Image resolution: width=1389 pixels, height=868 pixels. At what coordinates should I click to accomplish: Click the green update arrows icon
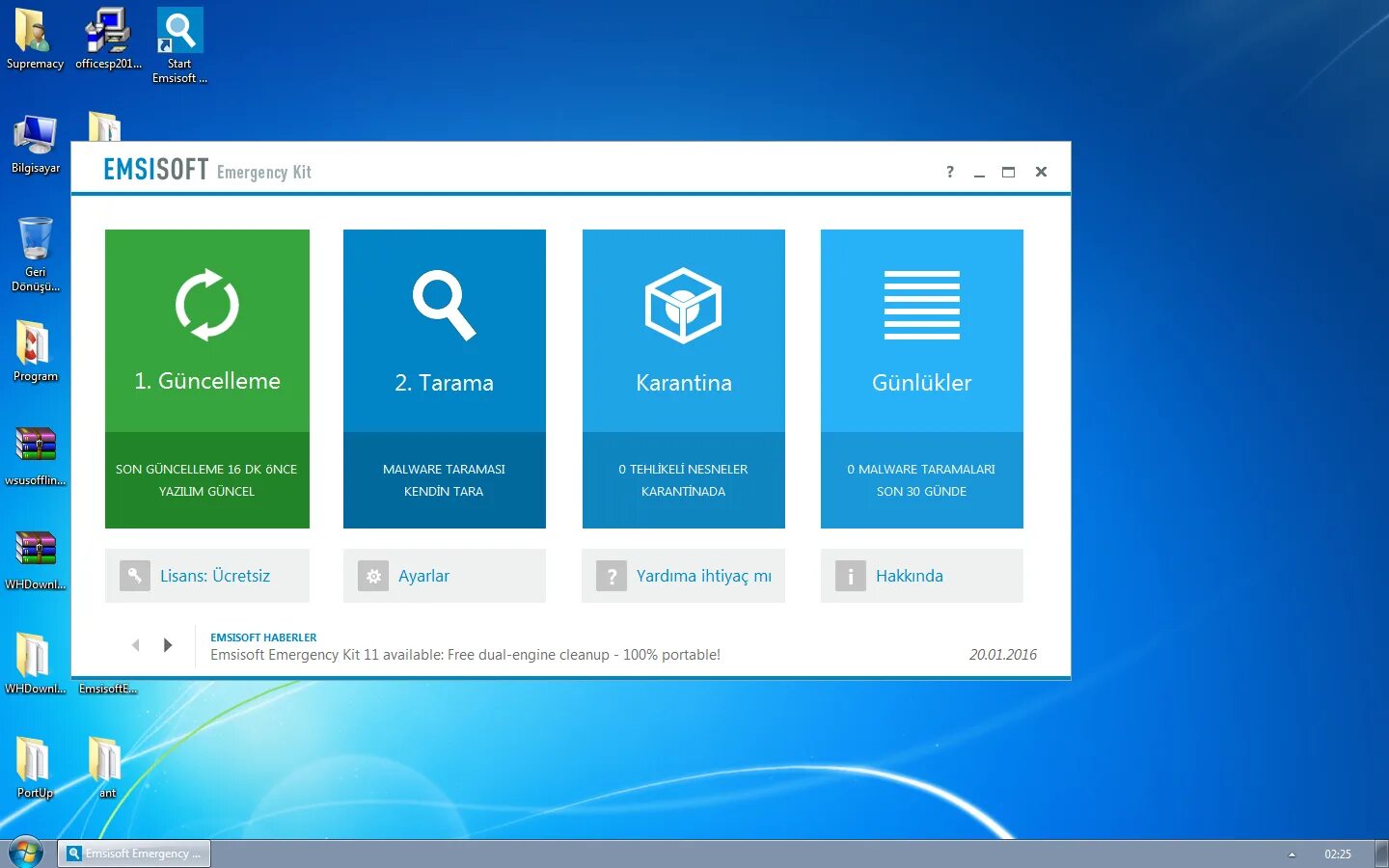(x=206, y=306)
